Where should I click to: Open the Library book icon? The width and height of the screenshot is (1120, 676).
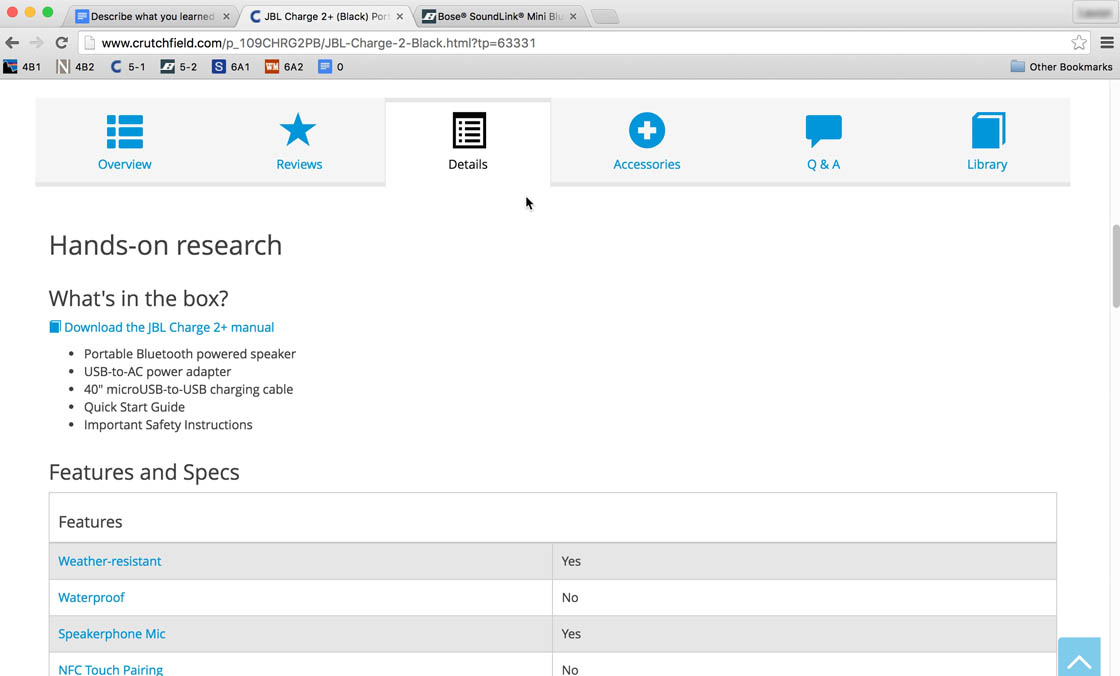point(987,131)
